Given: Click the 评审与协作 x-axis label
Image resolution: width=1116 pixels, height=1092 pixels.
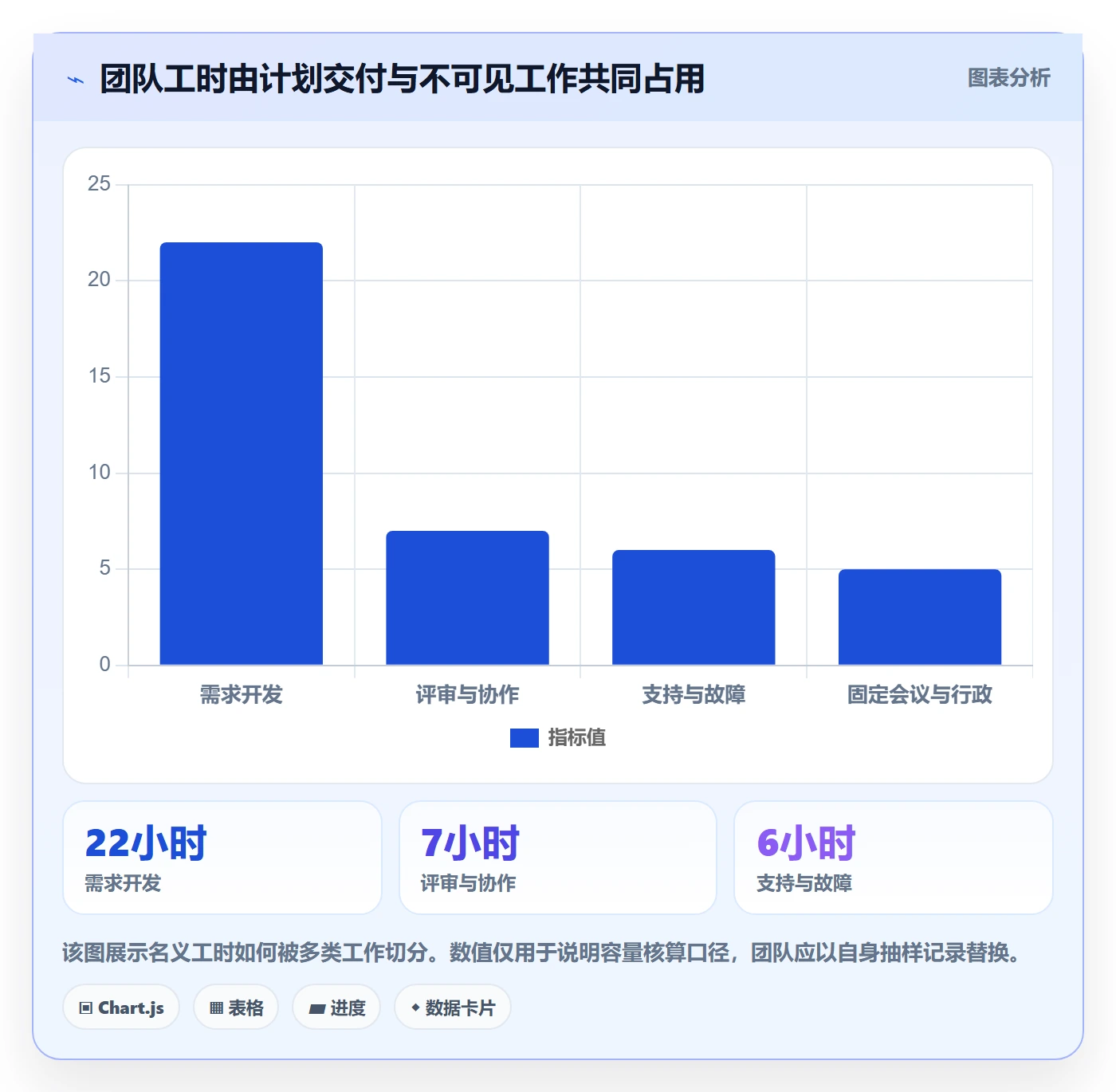Looking at the screenshot, I should [x=468, y=695].
